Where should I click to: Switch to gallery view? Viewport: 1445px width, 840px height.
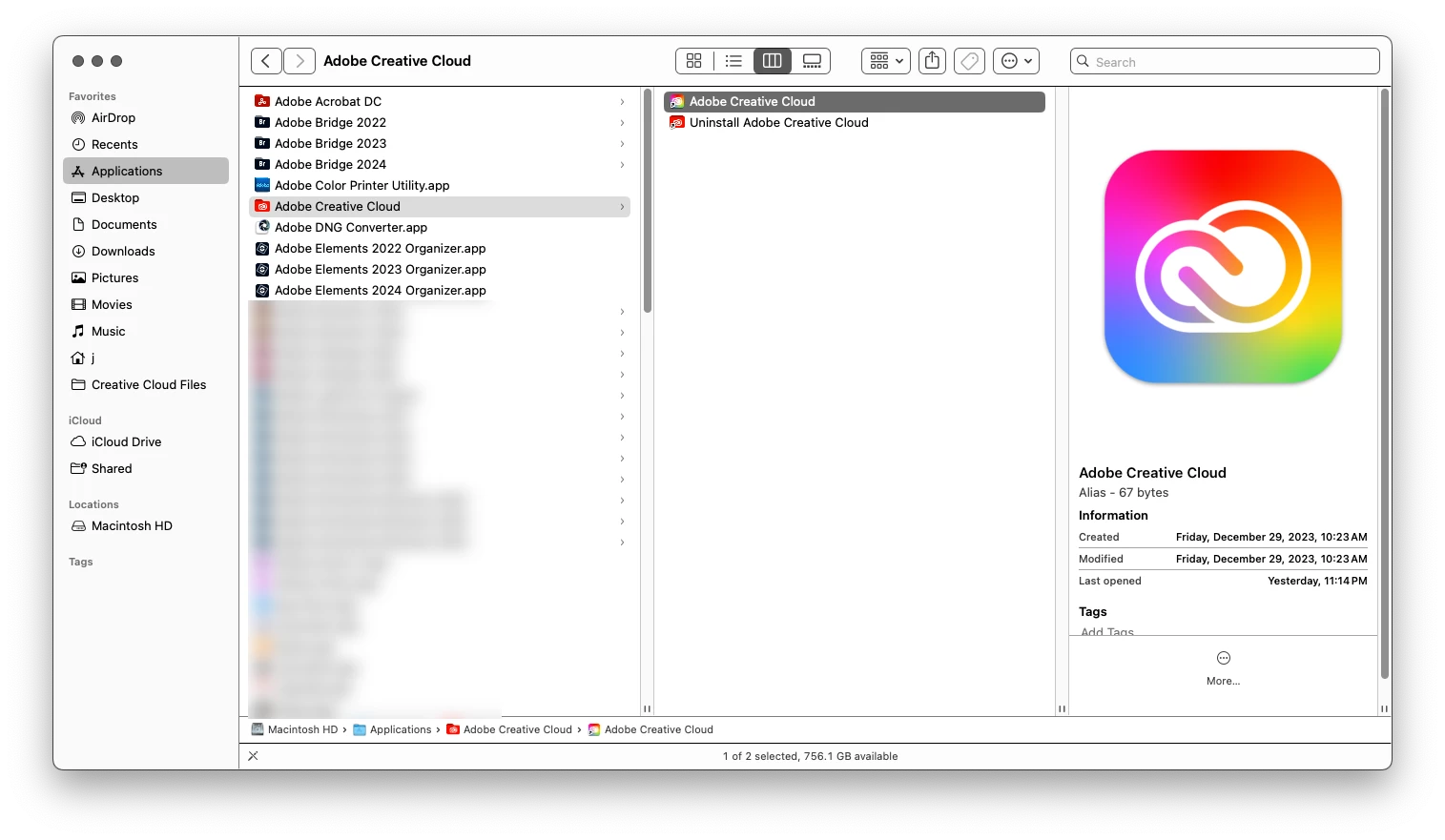tap(812, 61)
